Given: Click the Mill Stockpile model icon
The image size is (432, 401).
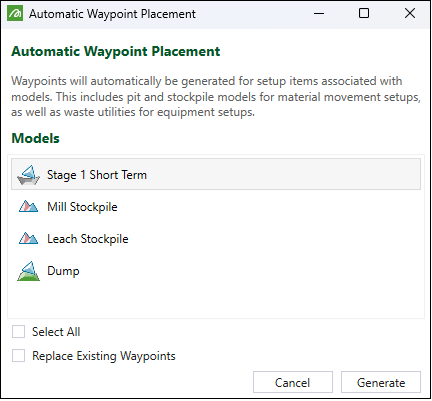Looking at the screenshot, I should pos(28,207).
